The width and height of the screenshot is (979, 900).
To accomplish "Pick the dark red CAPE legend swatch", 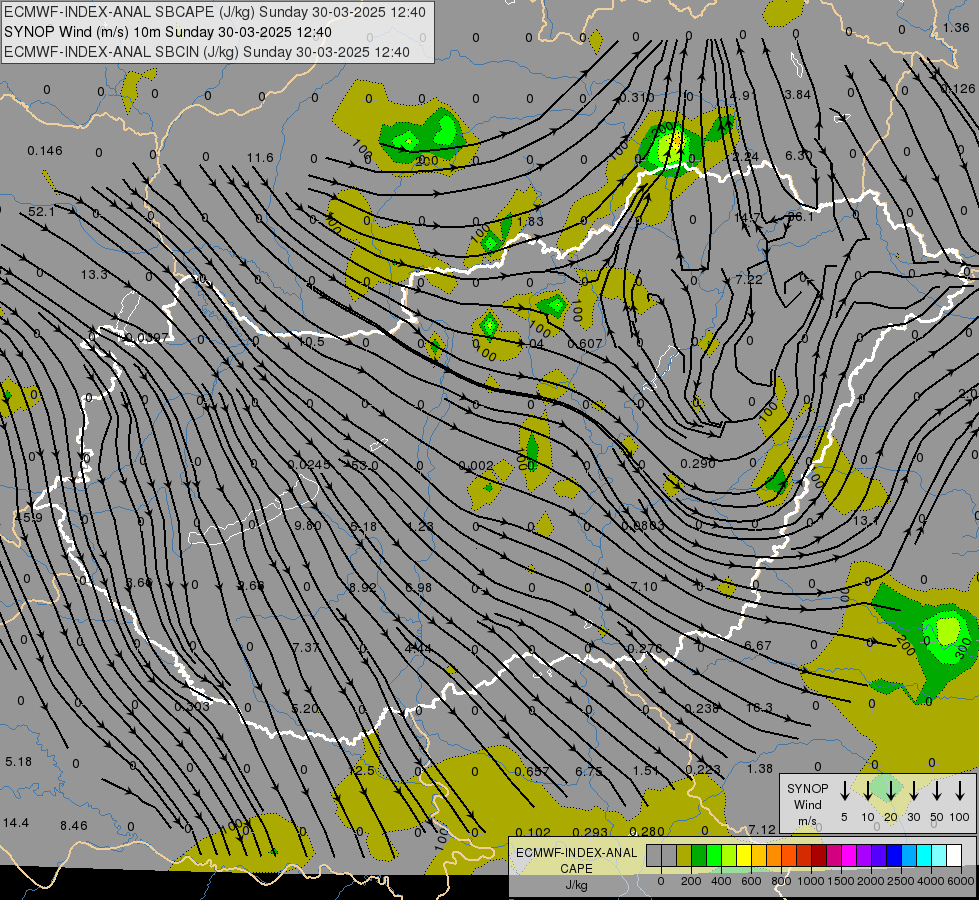I will coord(819,856).
